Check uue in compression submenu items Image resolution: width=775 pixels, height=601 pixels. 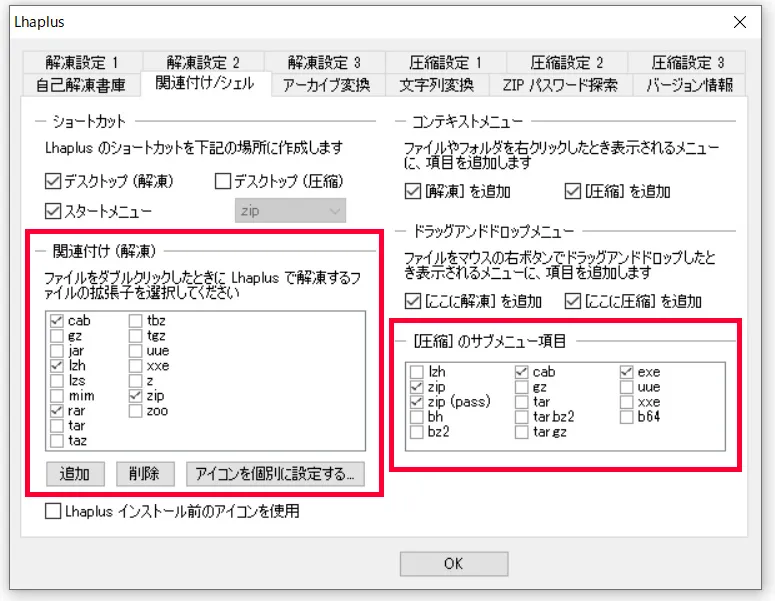pyautogui.click(x=626, y=387)
